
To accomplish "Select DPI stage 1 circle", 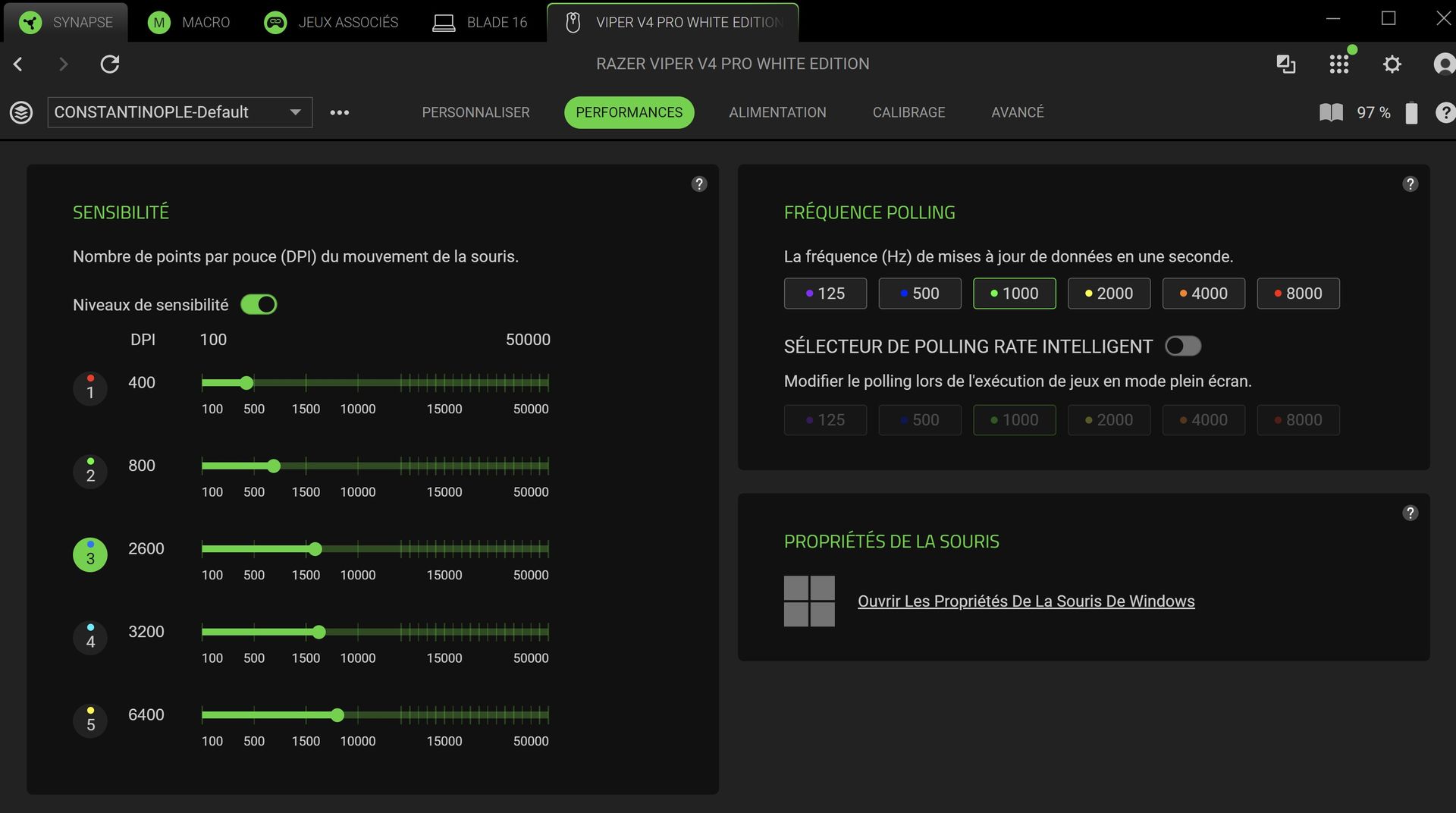I will tap(90, 388).
